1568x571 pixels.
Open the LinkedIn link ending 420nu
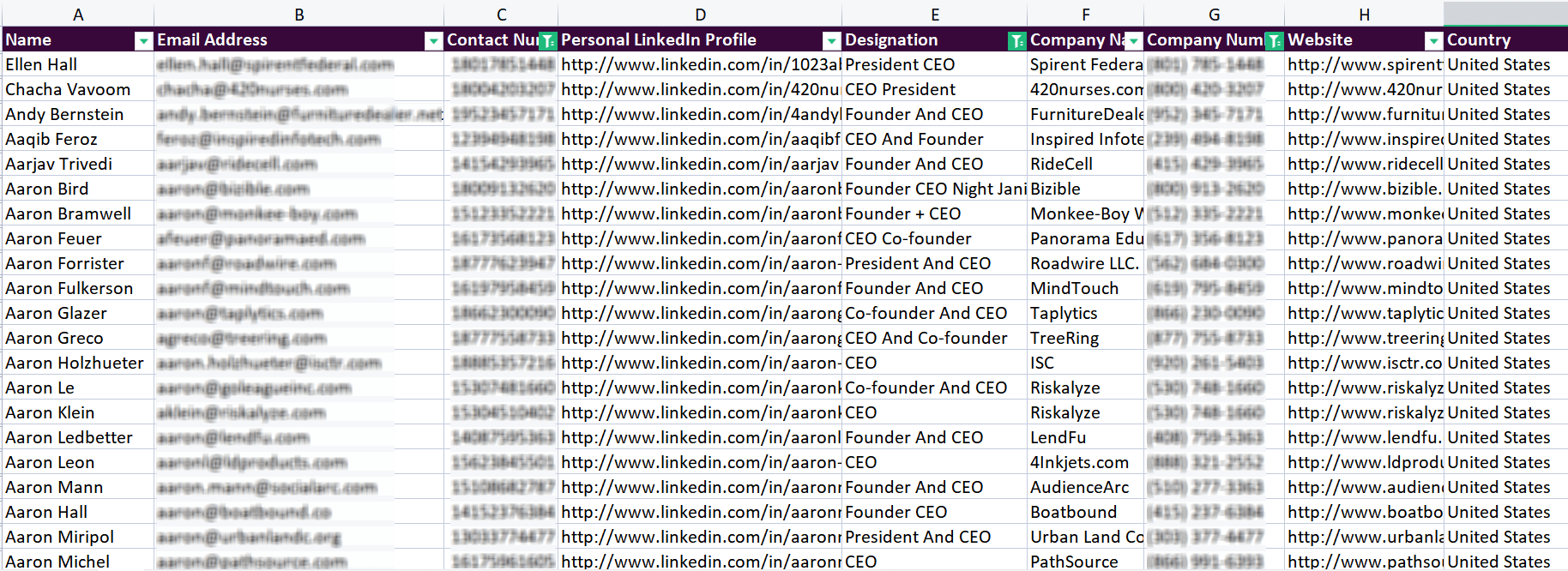[x=701, y=89]
